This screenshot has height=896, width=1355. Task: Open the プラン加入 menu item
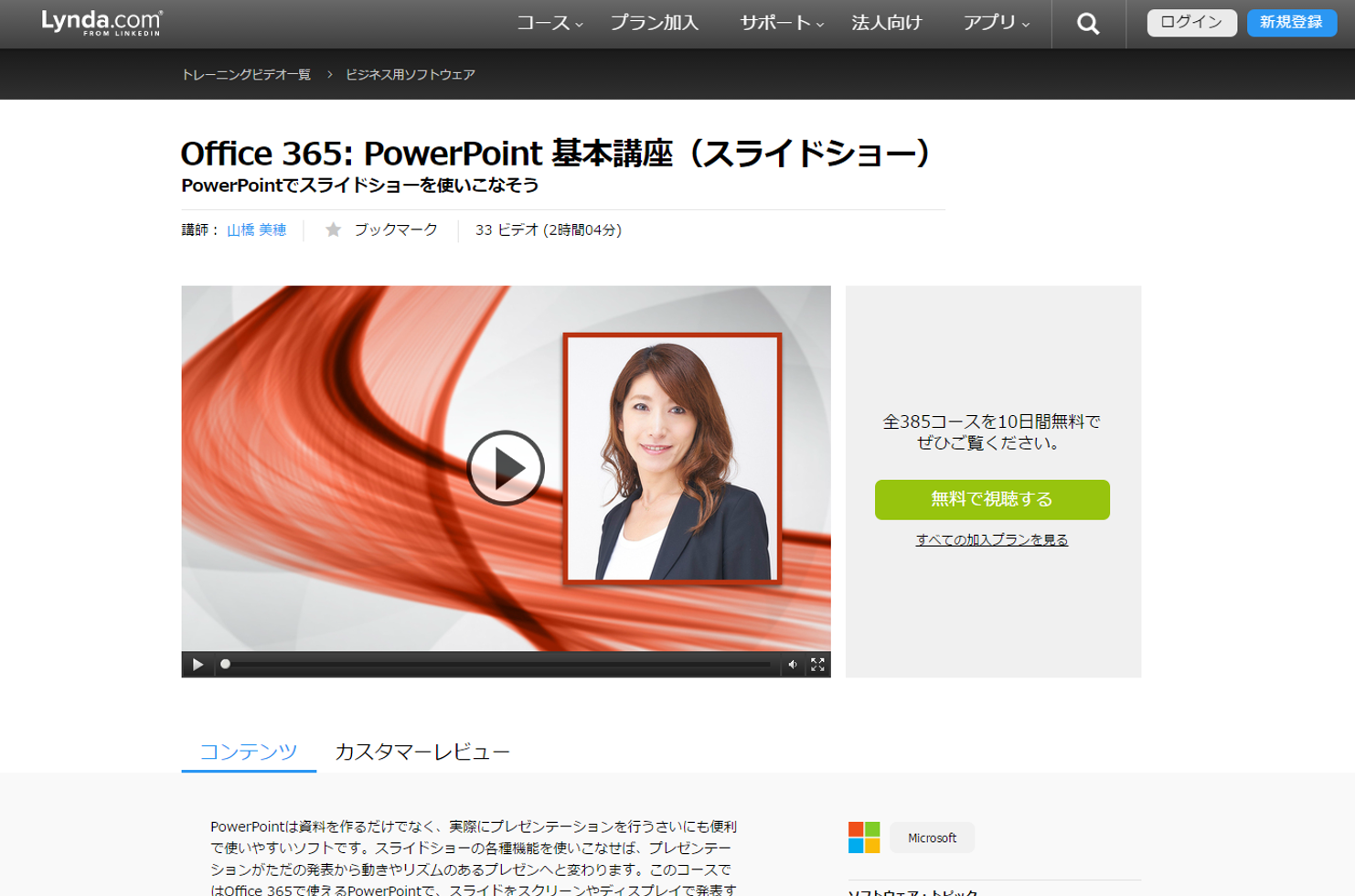(x=654, y=24)
